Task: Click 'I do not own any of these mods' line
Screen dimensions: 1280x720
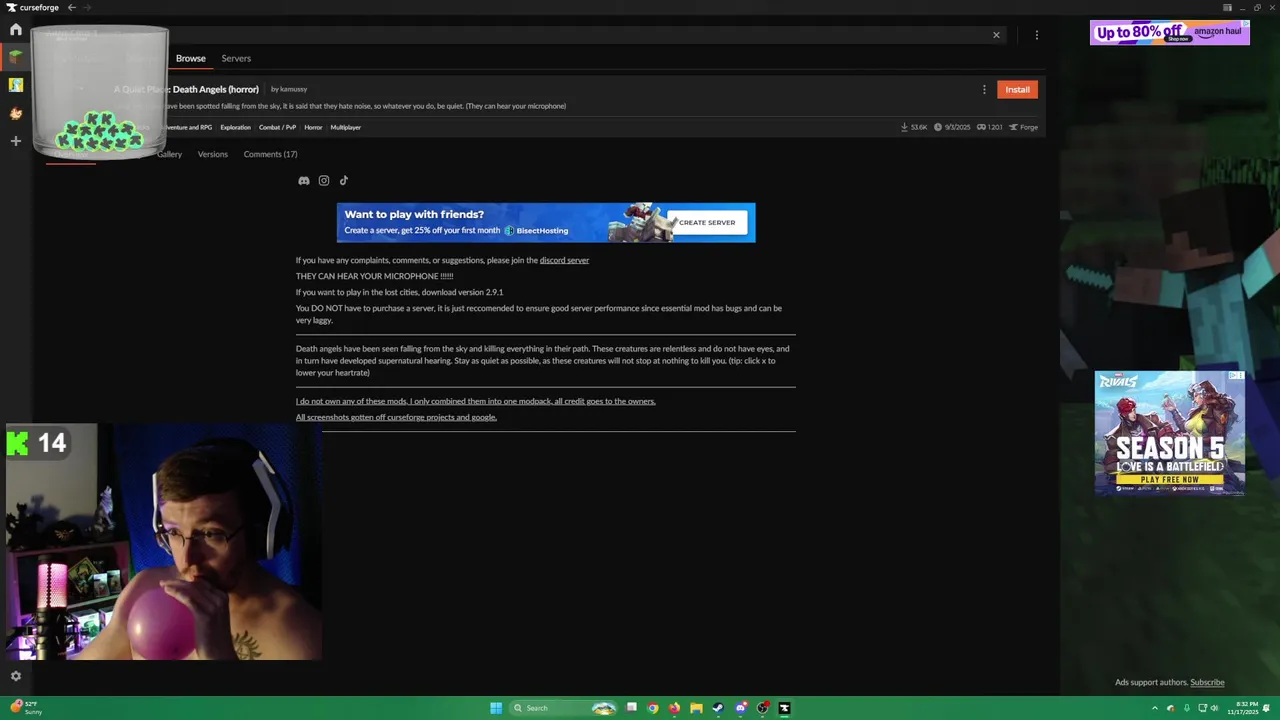Action: (475, 401)
